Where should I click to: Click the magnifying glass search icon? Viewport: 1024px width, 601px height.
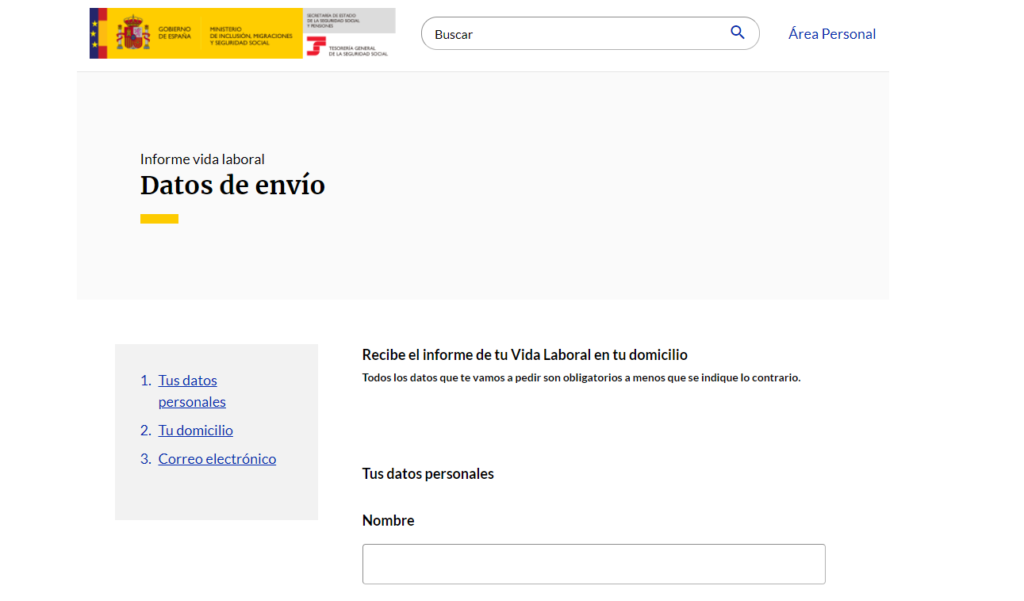[x=737, y=33]
